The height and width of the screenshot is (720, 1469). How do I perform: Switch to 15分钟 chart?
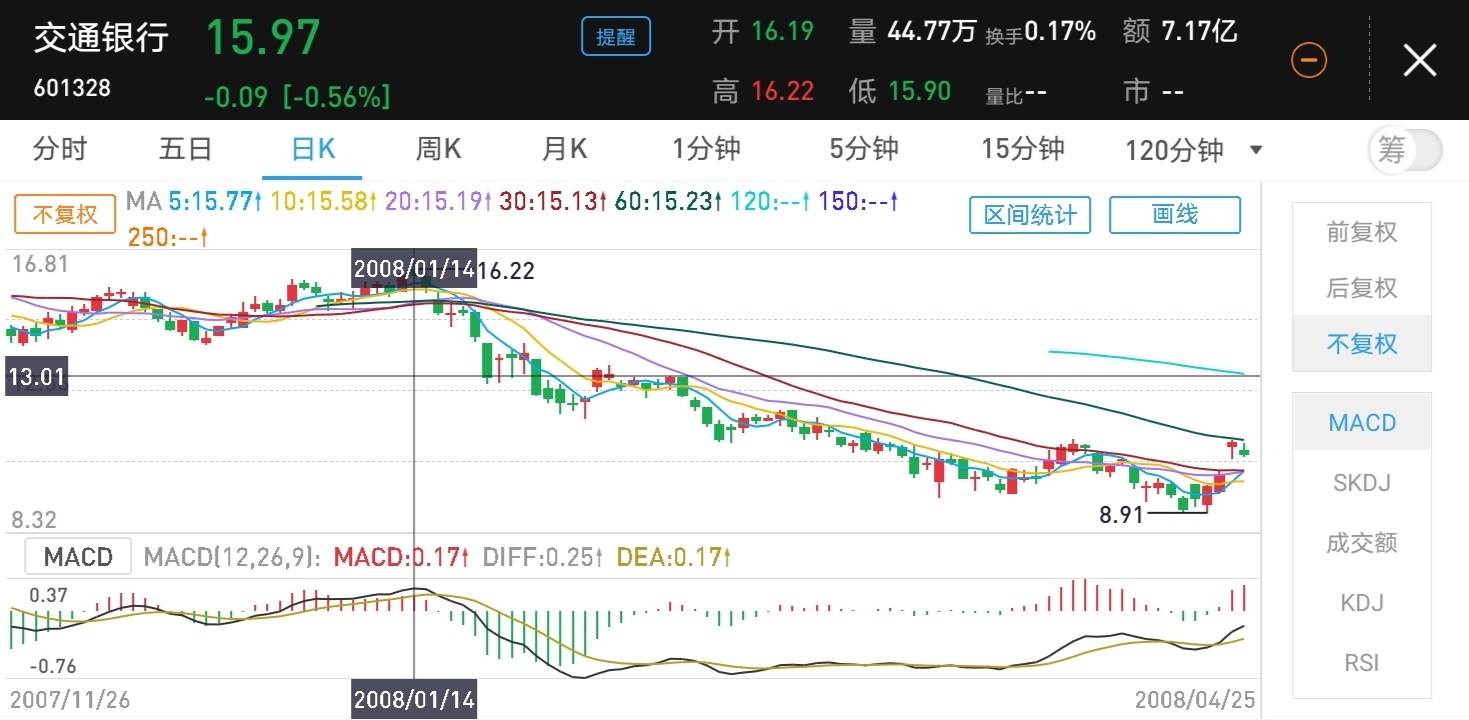click(1023, 150)
